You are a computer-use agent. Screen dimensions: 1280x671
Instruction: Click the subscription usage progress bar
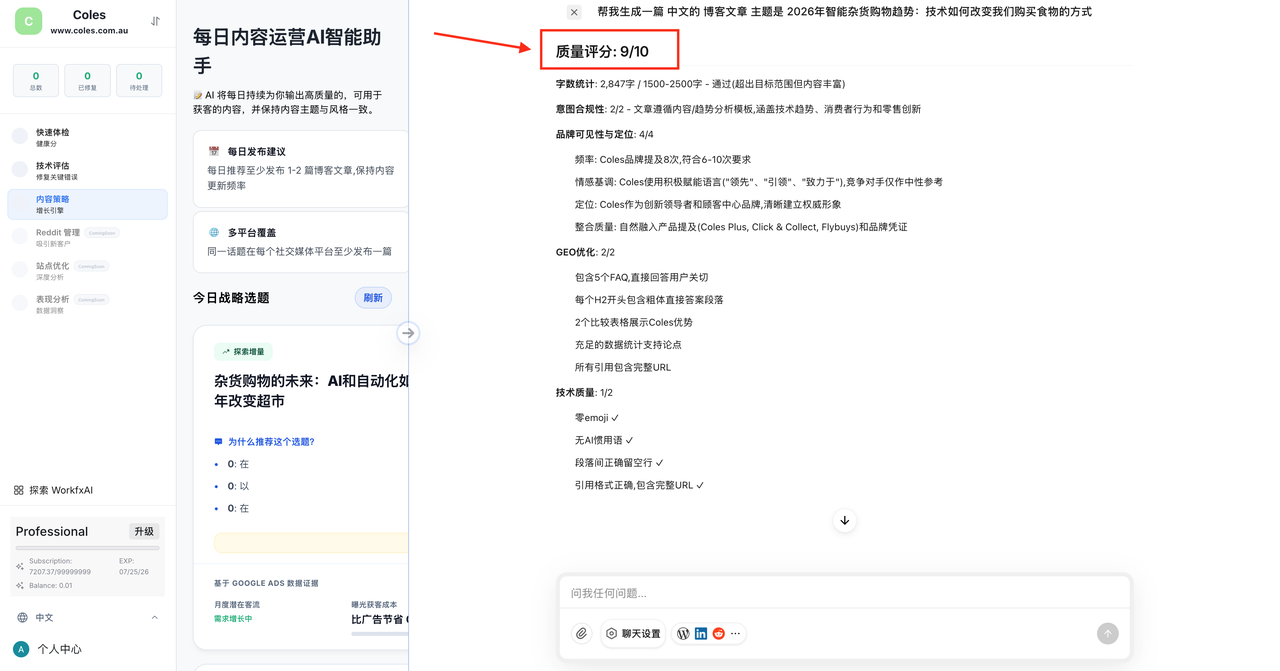click(x=87, y=548)
